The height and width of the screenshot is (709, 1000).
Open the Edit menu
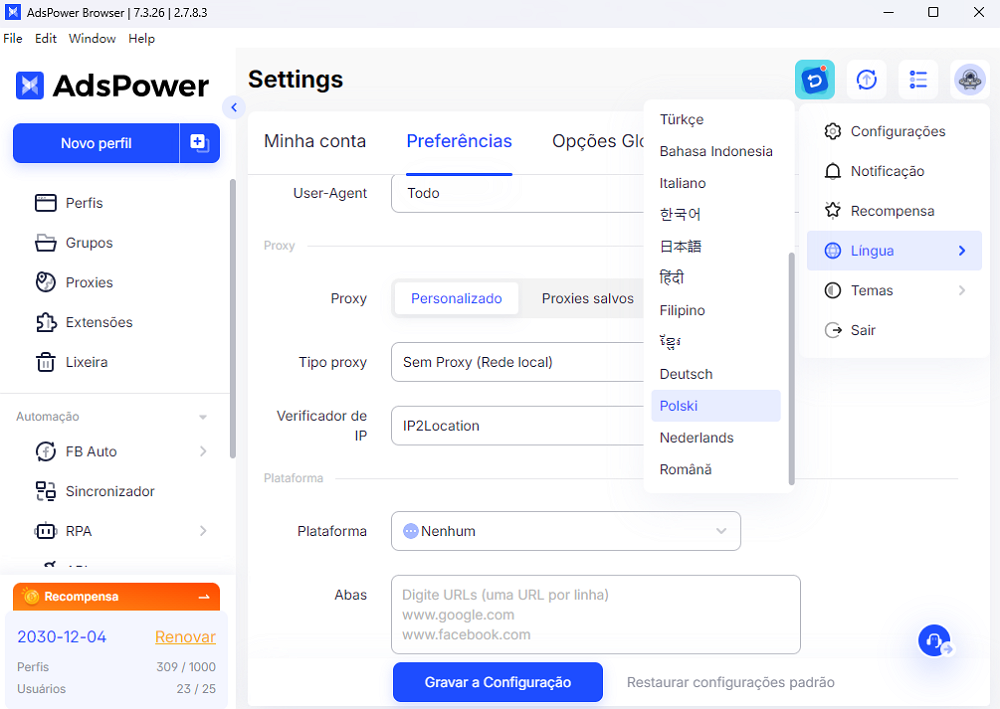click(46, 38)
